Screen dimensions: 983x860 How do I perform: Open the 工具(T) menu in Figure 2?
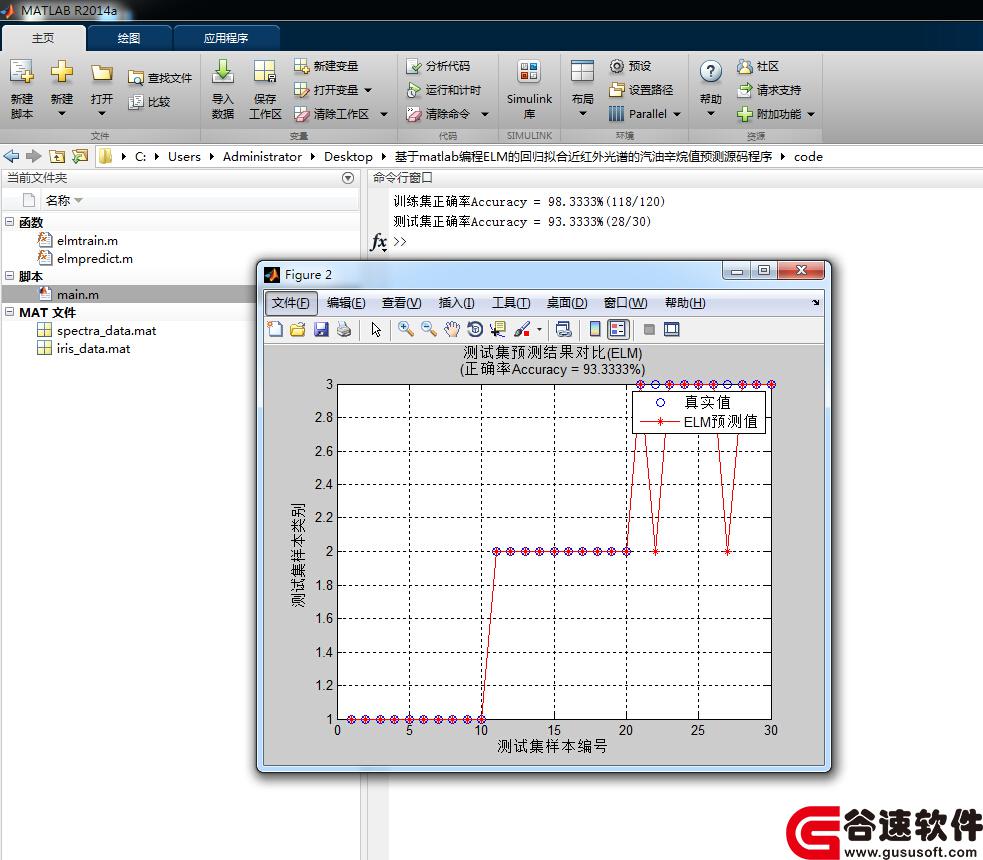(x=511, y=303)
